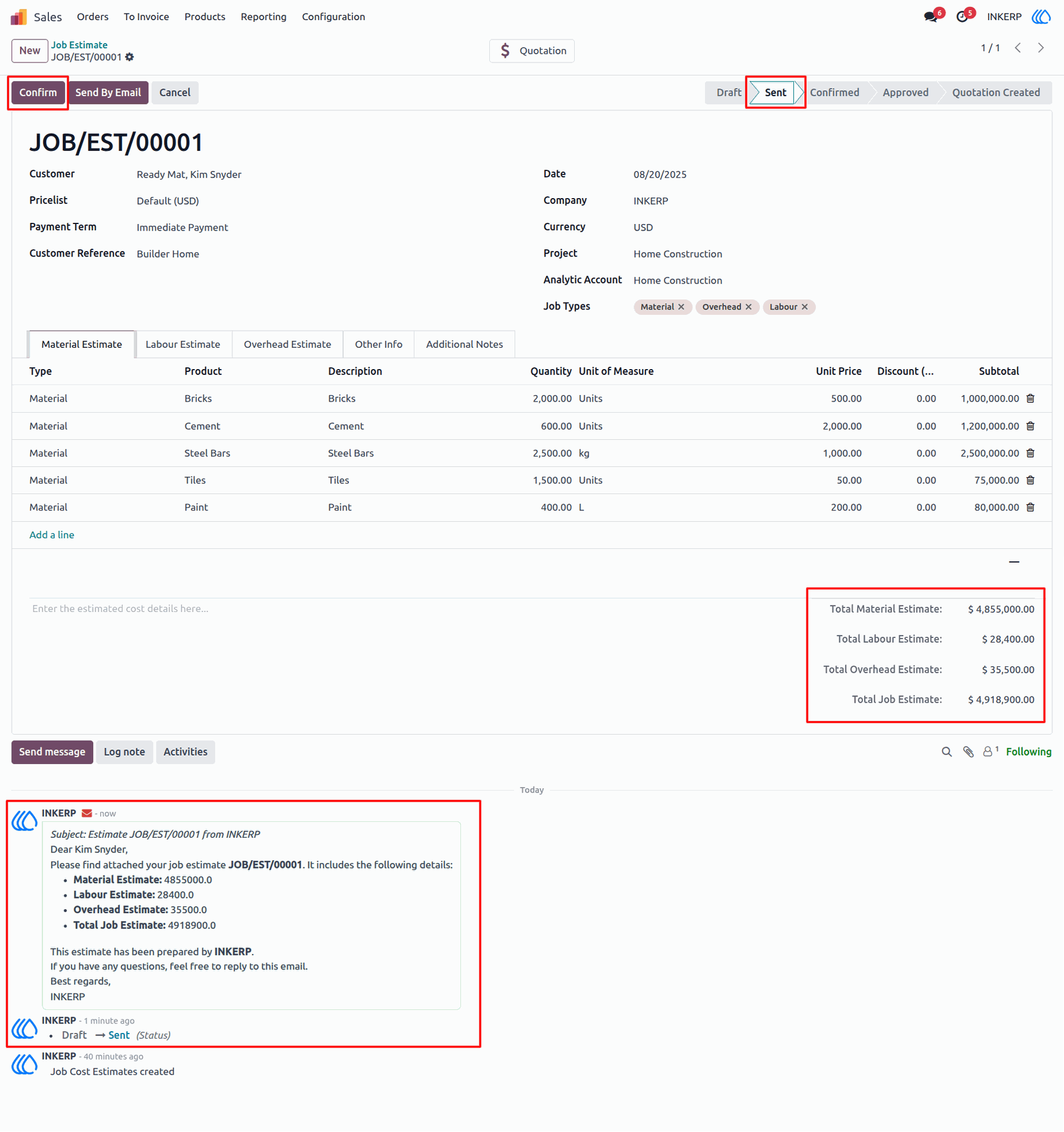
Task: Click the email envelope icon on INKERP message
Action: pos(87,813)
